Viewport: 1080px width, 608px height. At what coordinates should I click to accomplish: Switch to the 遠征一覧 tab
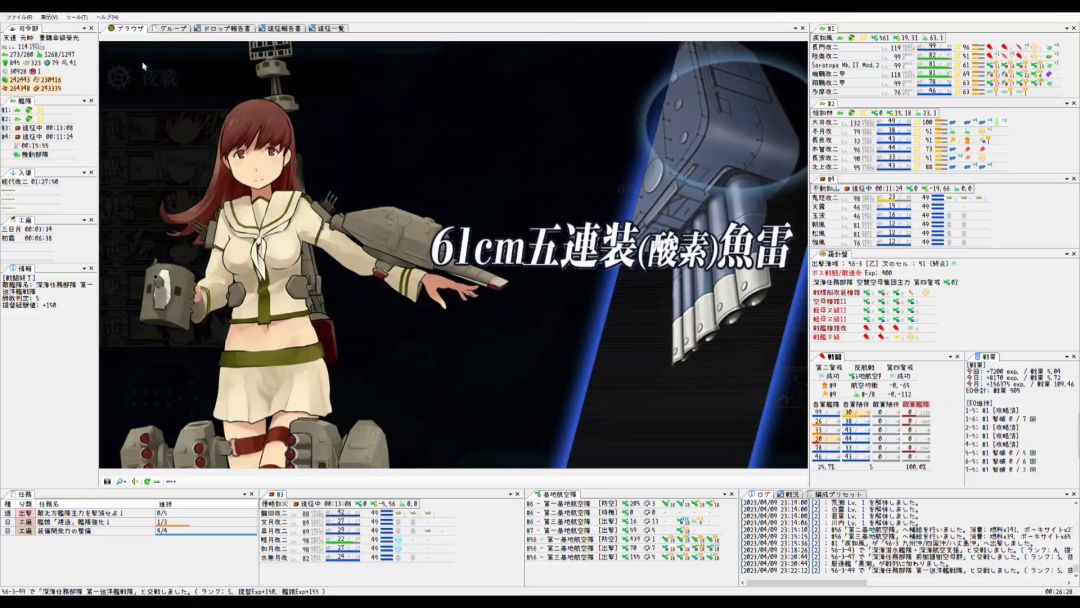point(327,29)
